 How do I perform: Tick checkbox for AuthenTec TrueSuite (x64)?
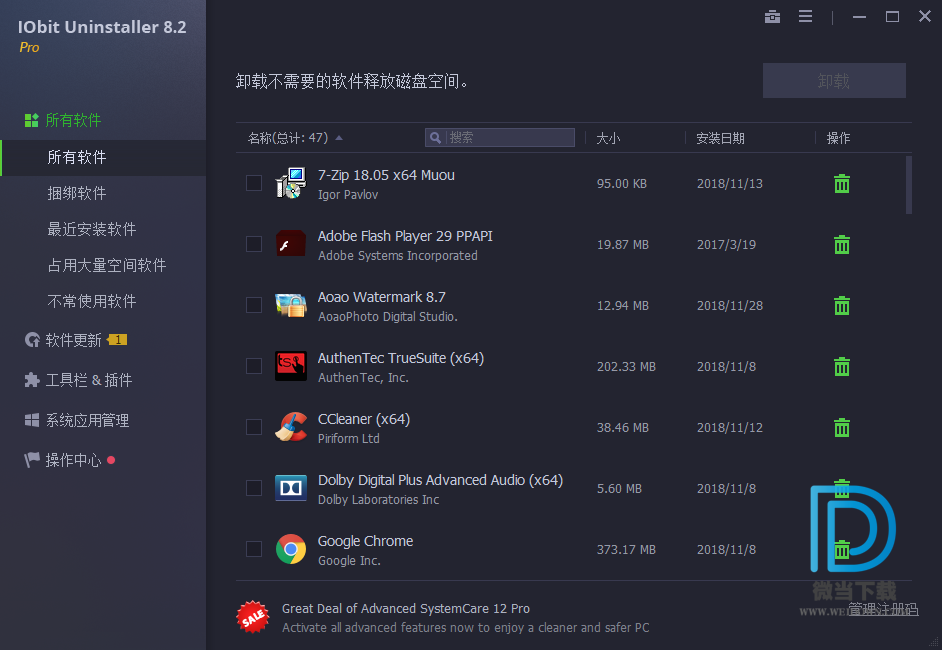254,366
